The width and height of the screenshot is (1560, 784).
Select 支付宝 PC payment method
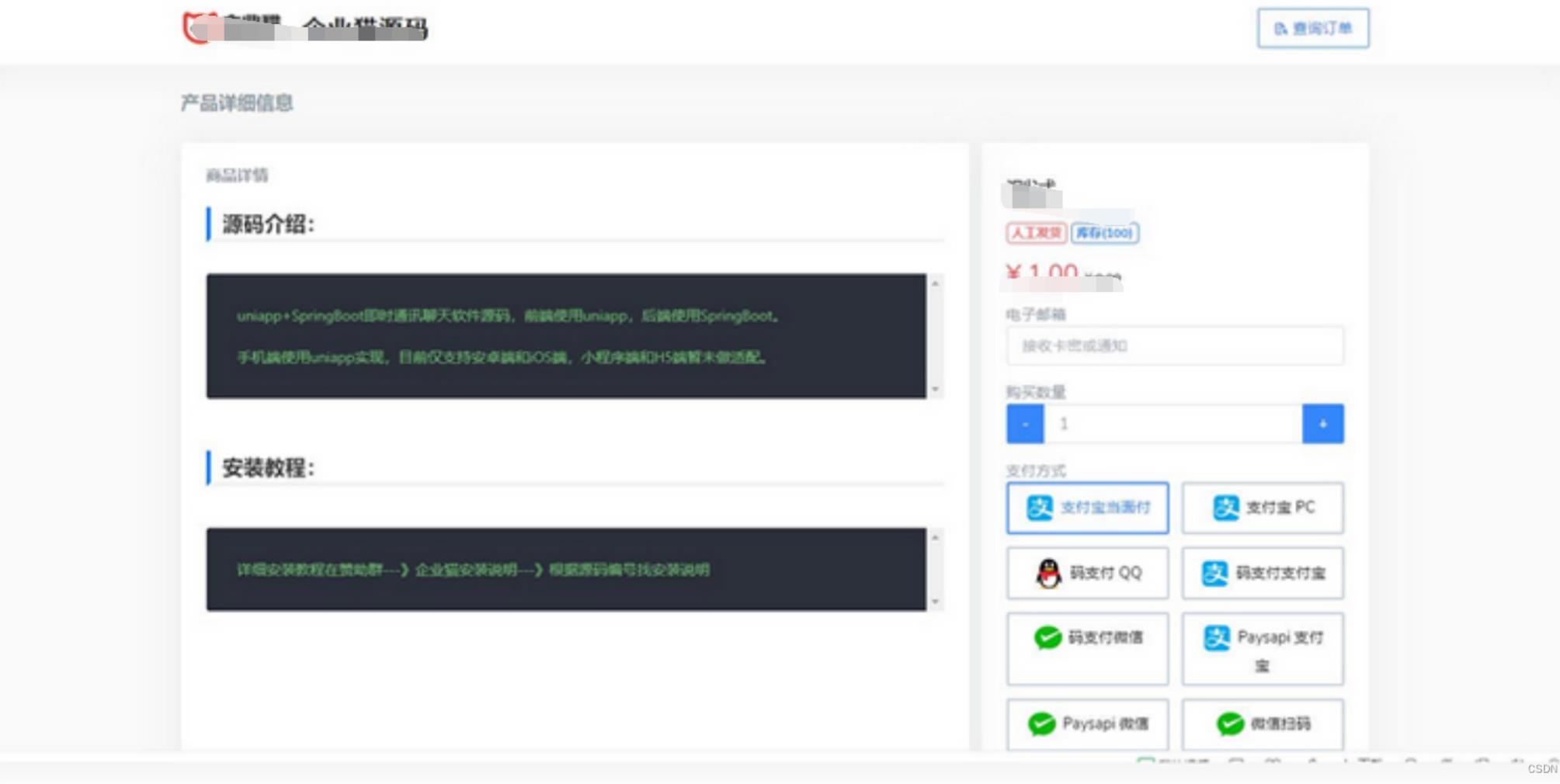1263,508
